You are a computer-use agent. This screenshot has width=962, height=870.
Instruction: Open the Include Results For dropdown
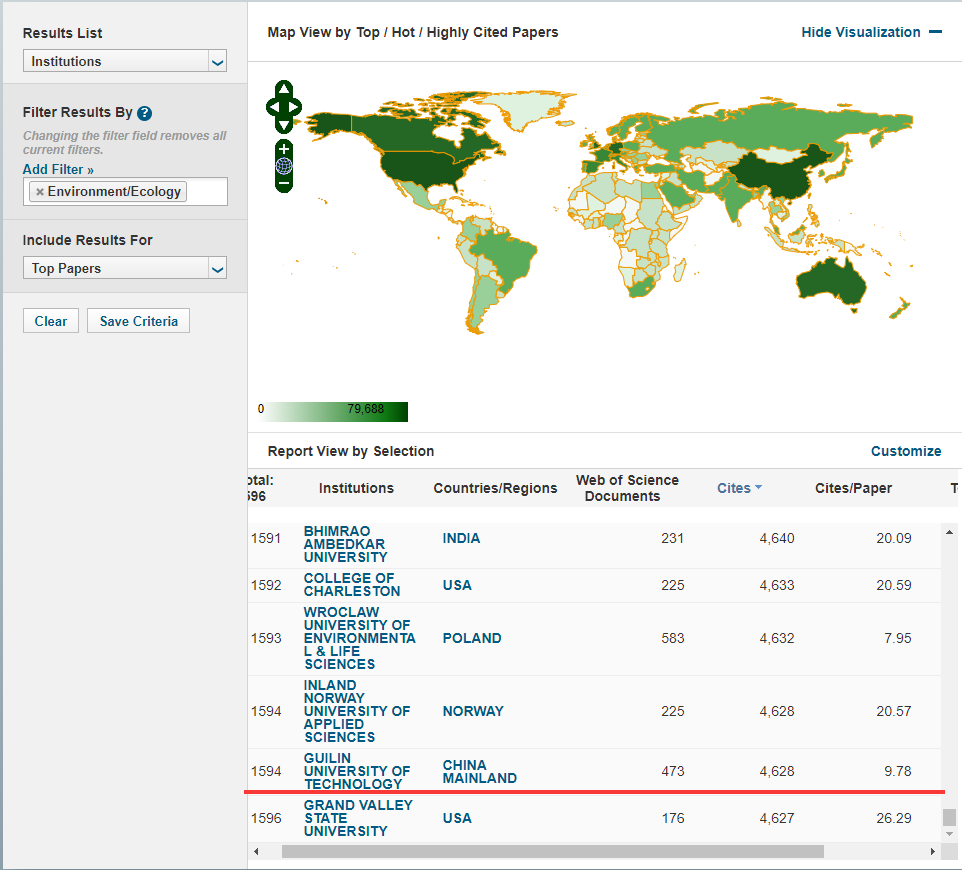(125, 268)
